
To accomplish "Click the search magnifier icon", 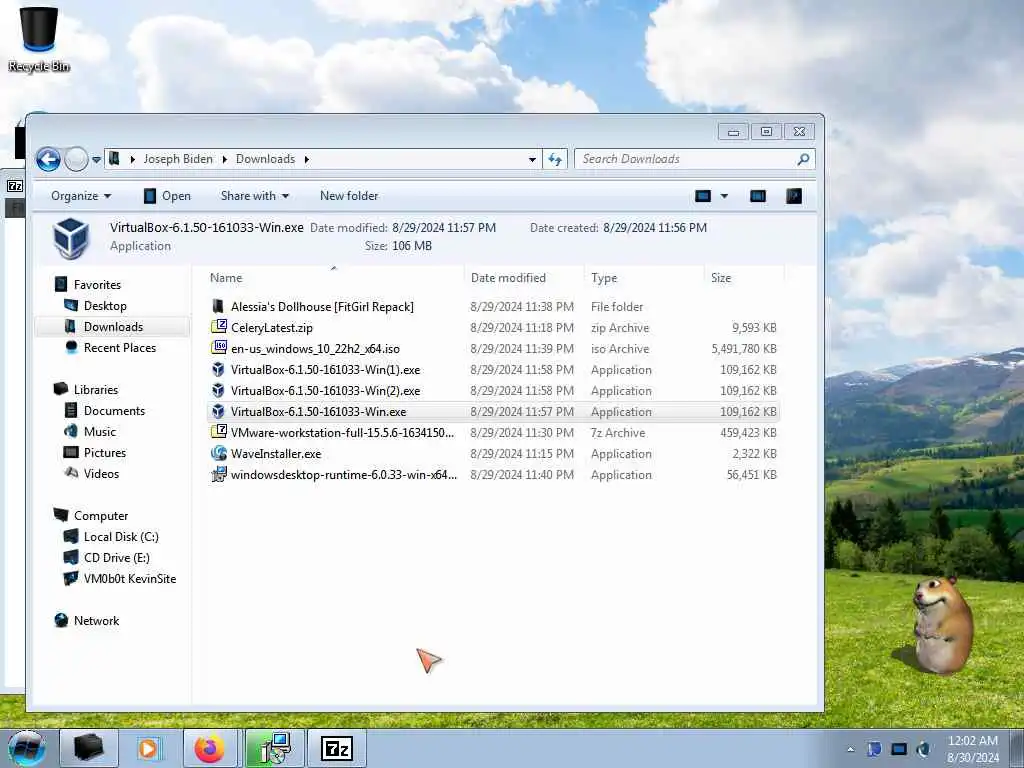I will coord(803,159).
